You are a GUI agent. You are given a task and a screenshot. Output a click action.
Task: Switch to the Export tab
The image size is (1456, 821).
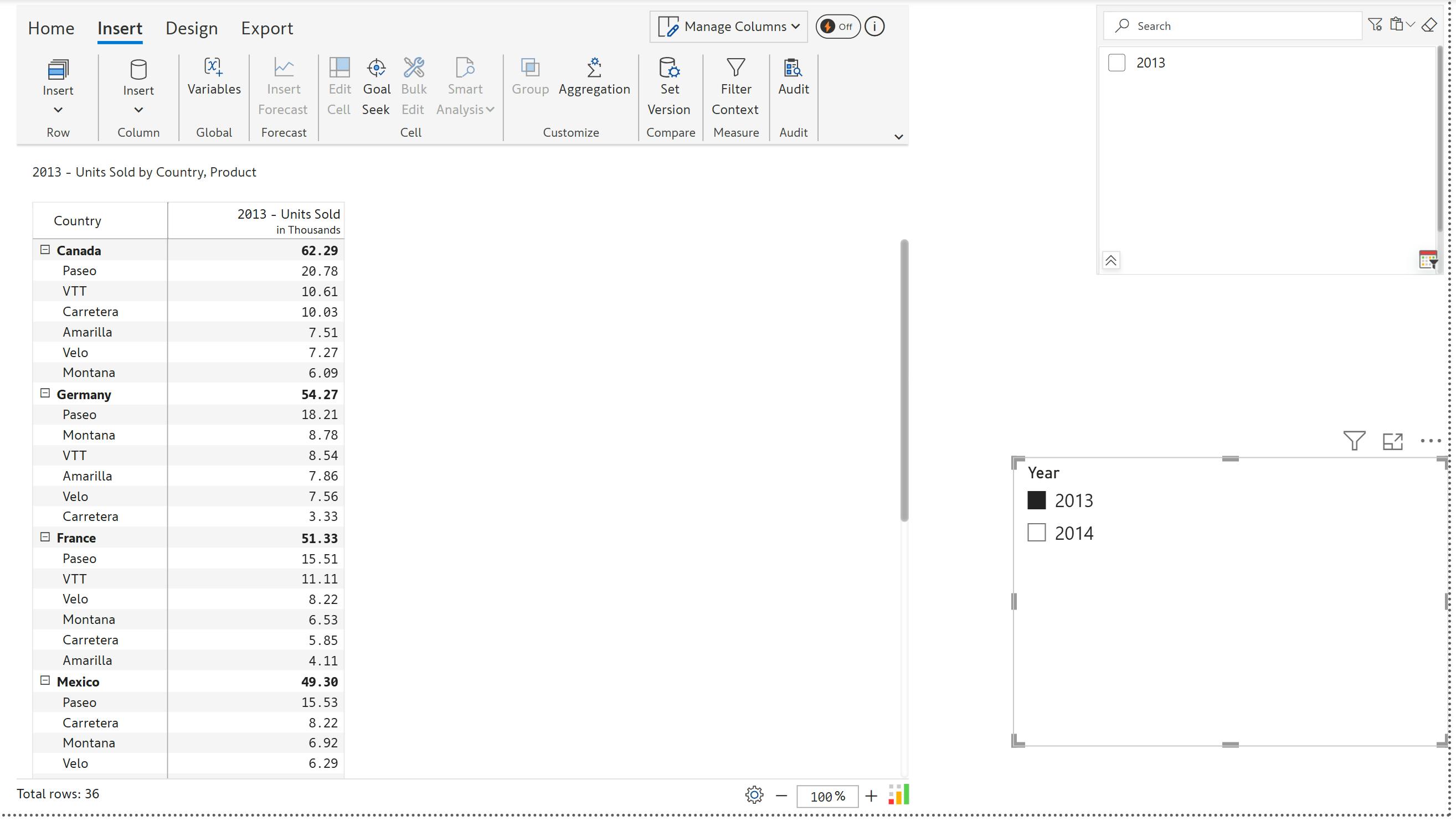(267, 28)
